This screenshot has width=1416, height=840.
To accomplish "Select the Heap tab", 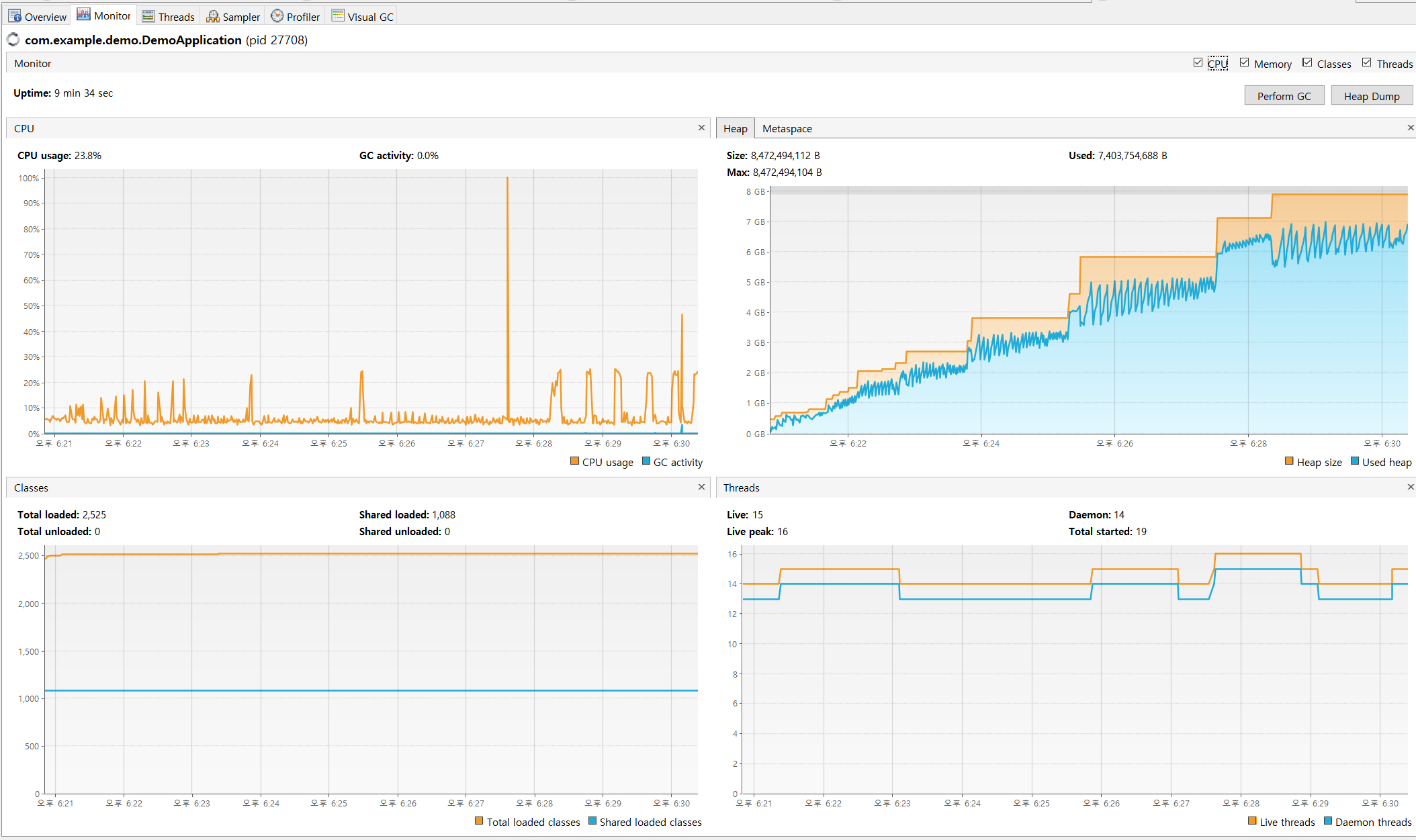I will click(x=735, y=128).
